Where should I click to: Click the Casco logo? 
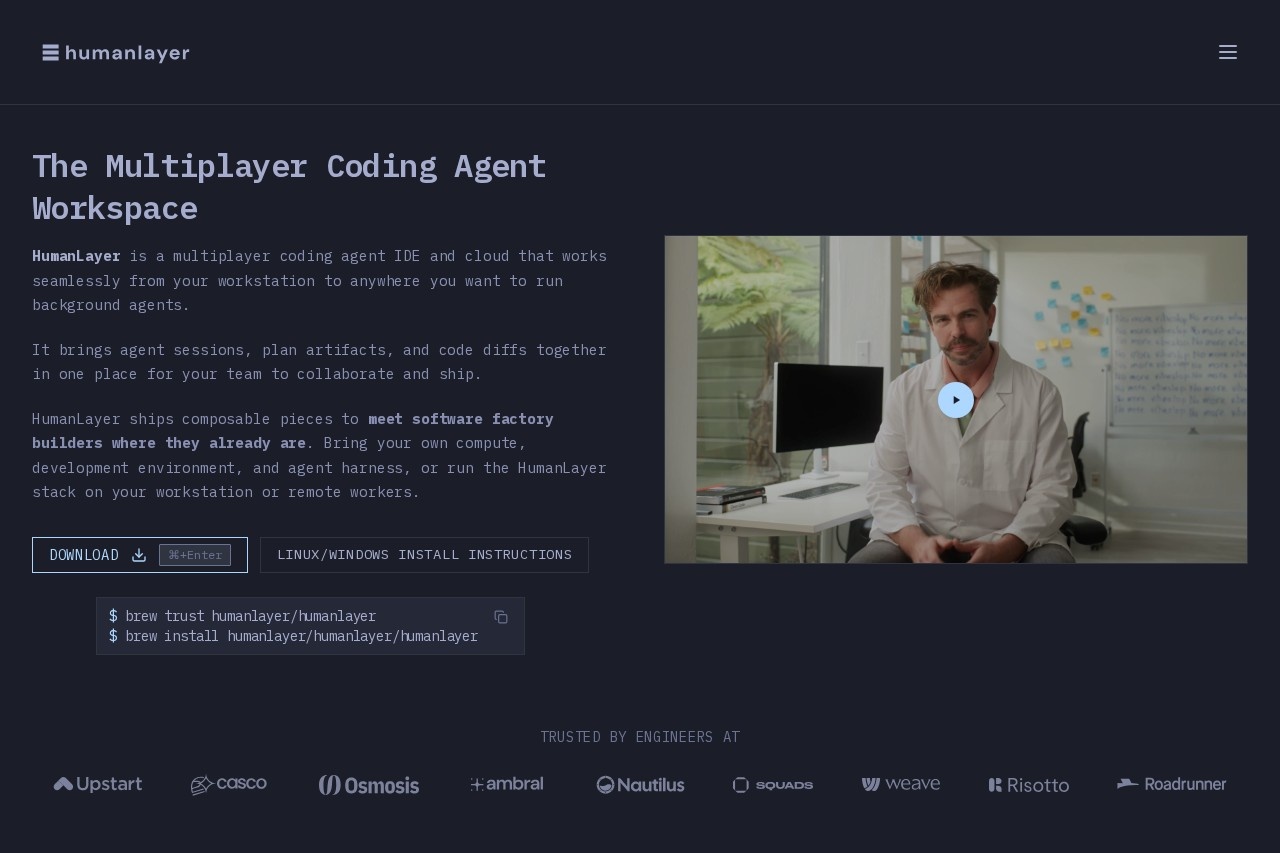tap(229, 784)
